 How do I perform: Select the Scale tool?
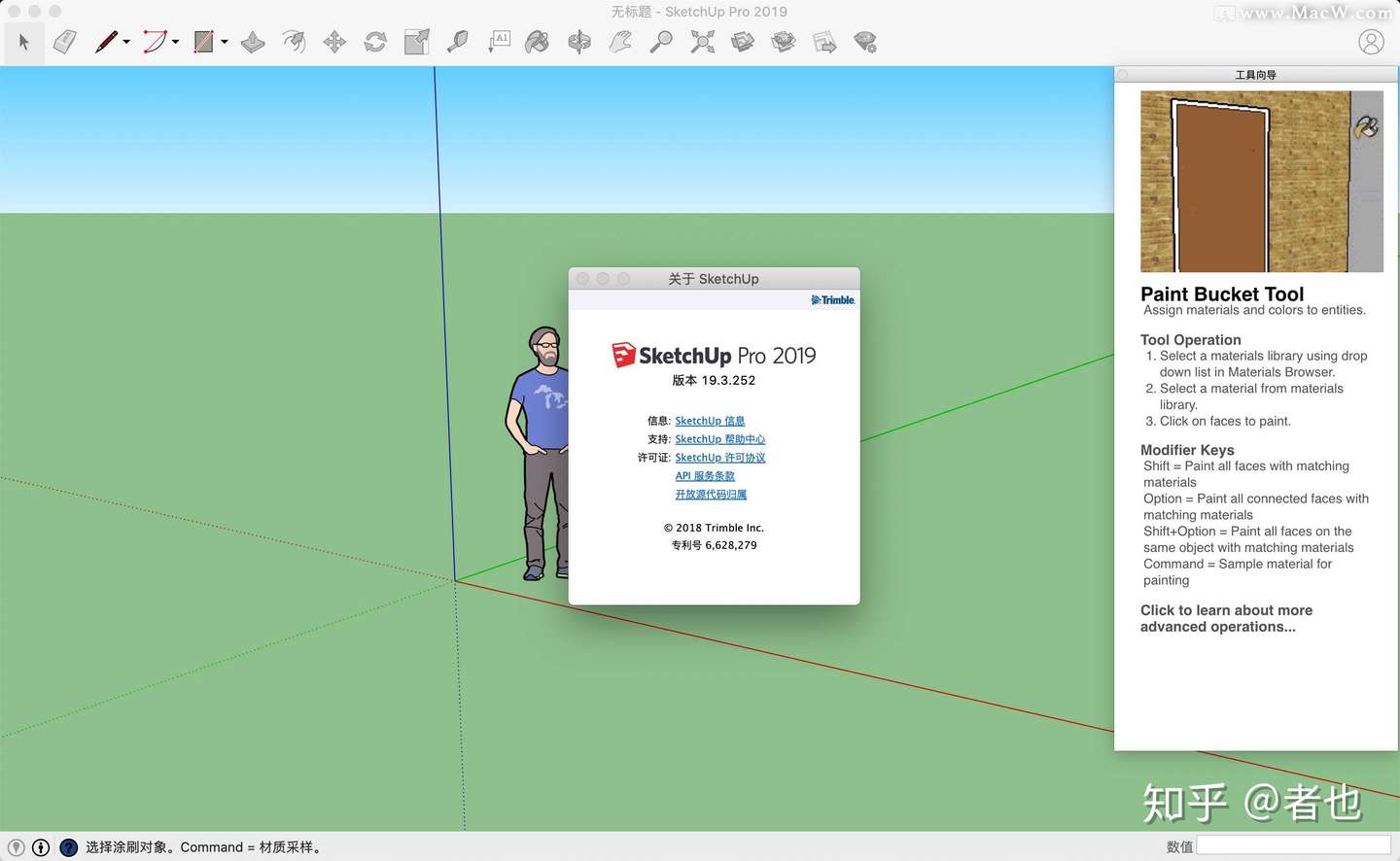pyautogui.click(x=416, y=42)
